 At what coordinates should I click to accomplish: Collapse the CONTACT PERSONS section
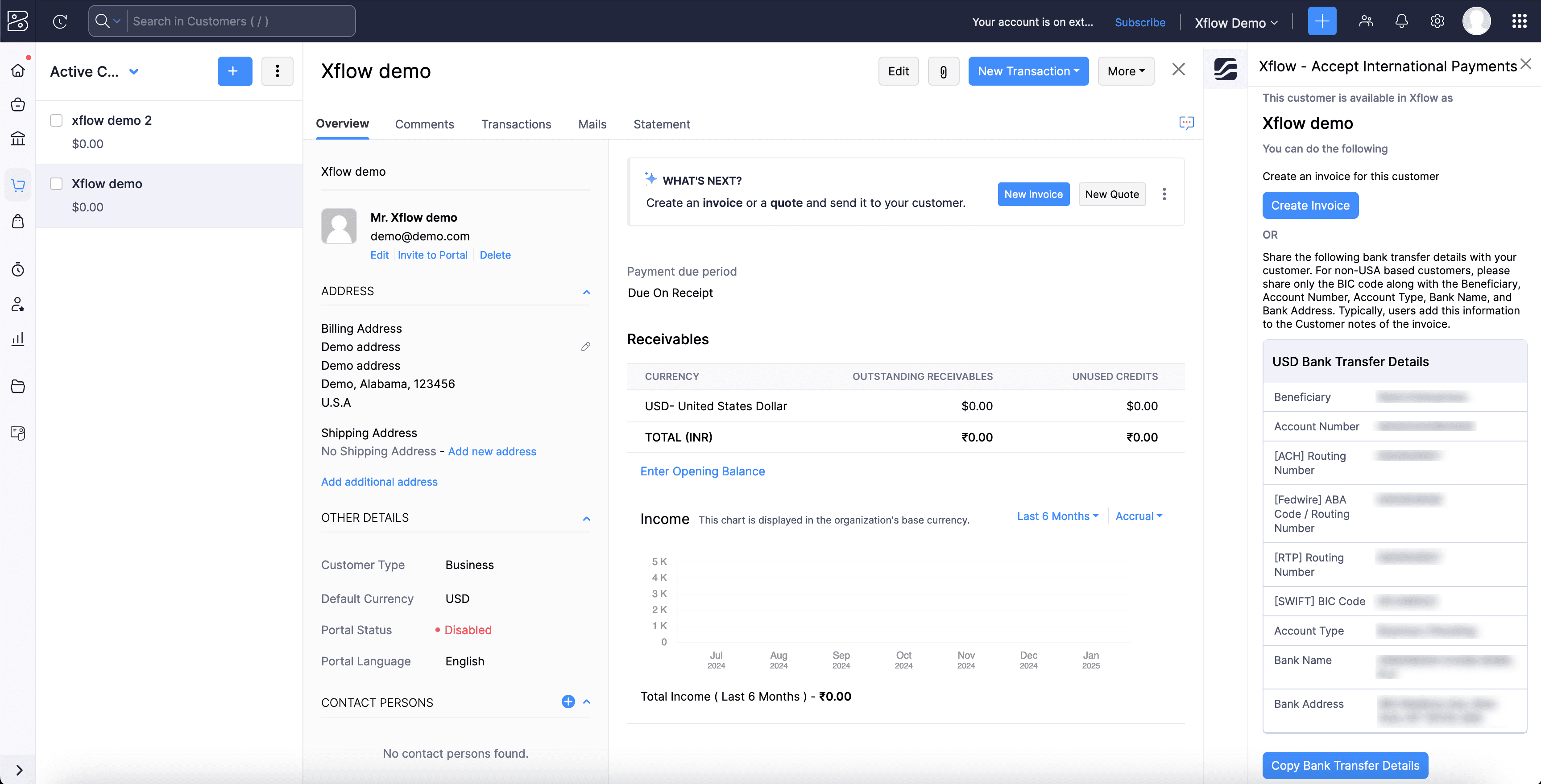point(586,701)
